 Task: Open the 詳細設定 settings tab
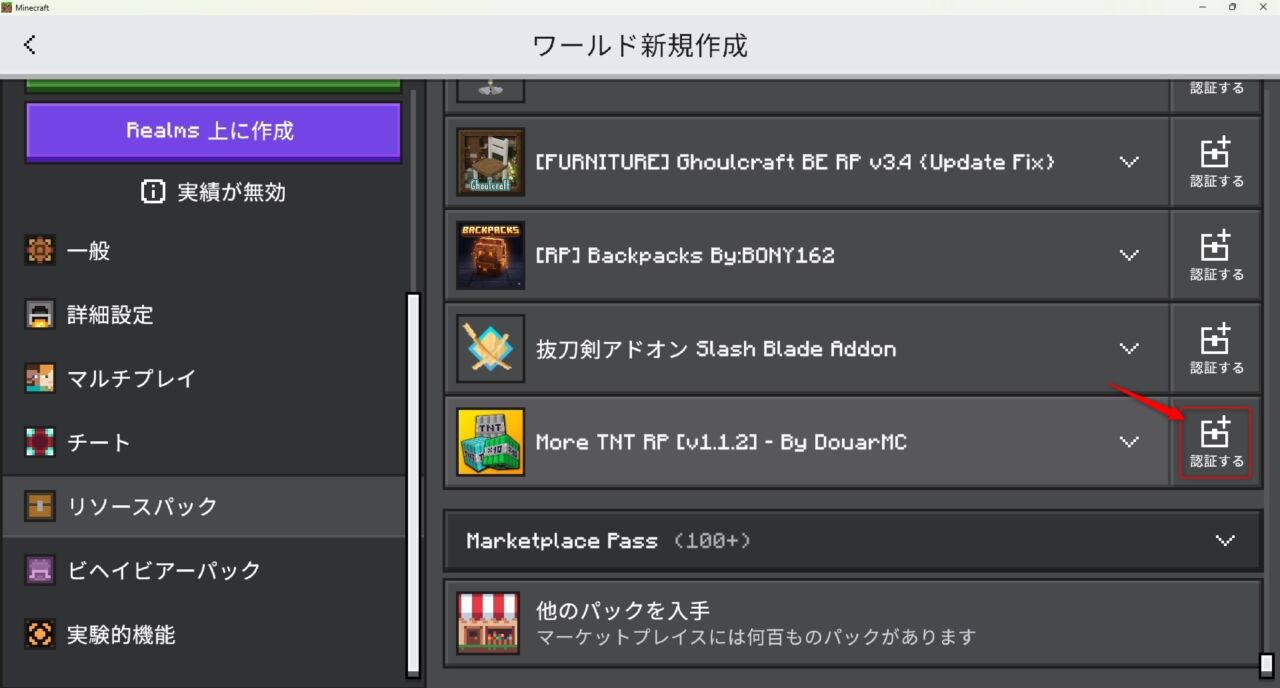tap(204, 315)
